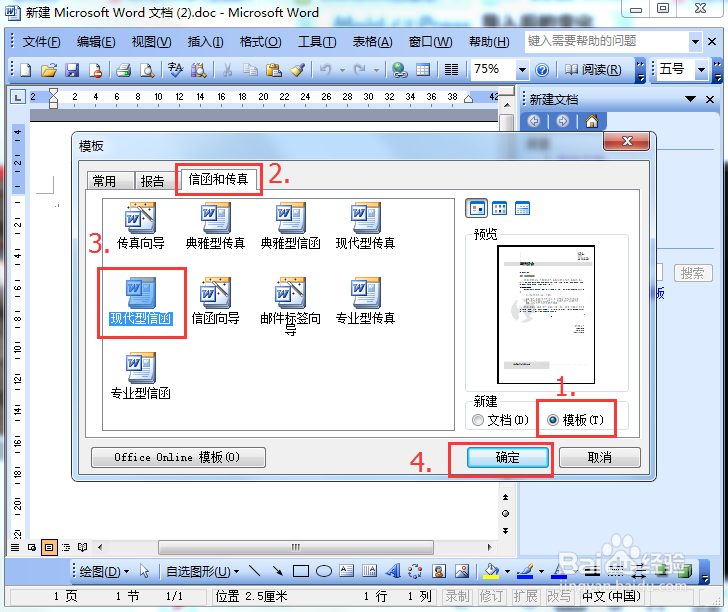Toggle the 扩展 status bar indicator
The height and width of the screenshot is (612, 728).
[x=525, y=596]
